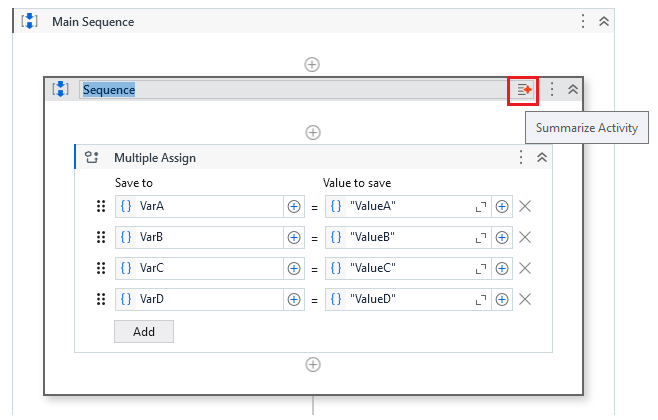The image size is (658, 420).
Task: Expand the "ValueC" expression editor
Action: click(x=481, y=269)
